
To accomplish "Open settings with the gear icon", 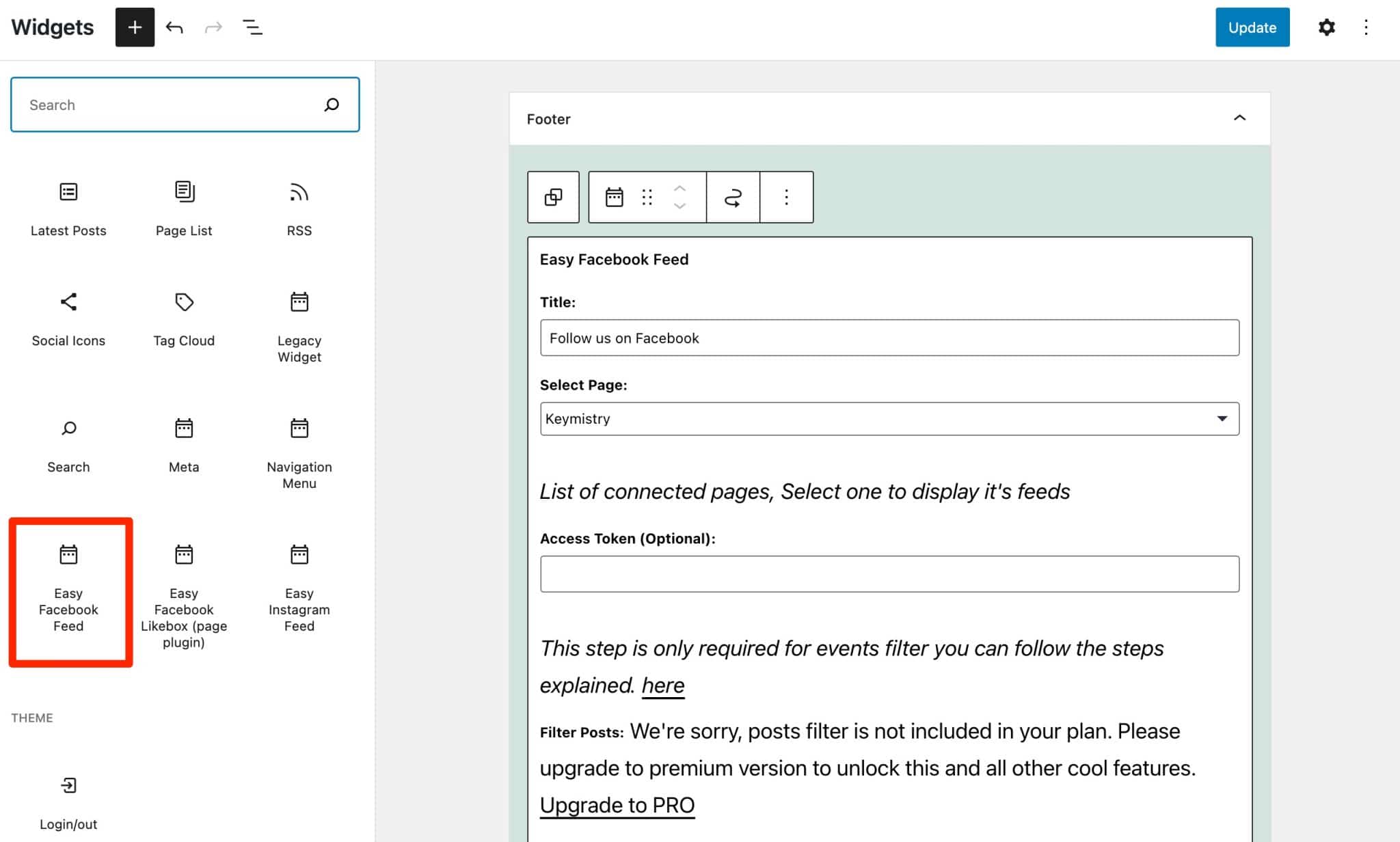I will tap(1326, 27).
